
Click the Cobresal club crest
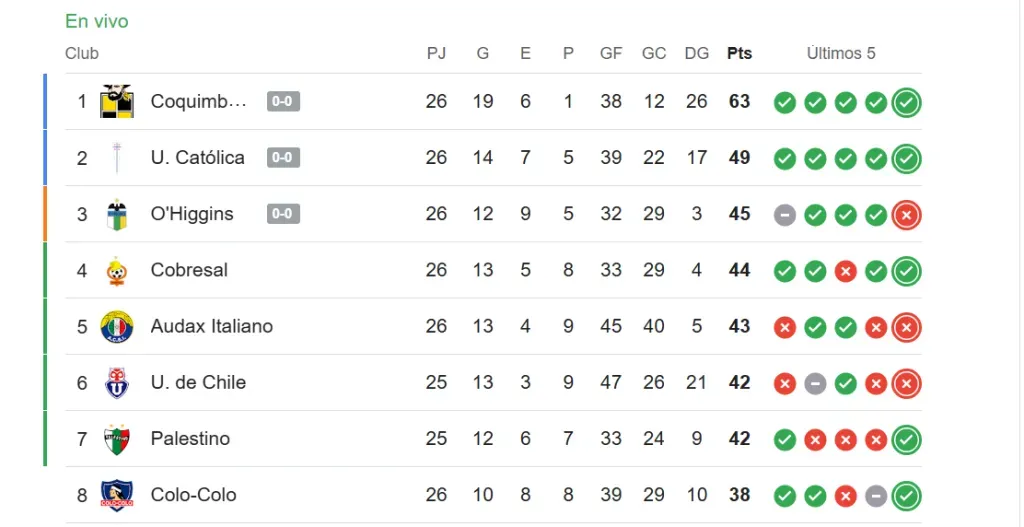[117, 271]
